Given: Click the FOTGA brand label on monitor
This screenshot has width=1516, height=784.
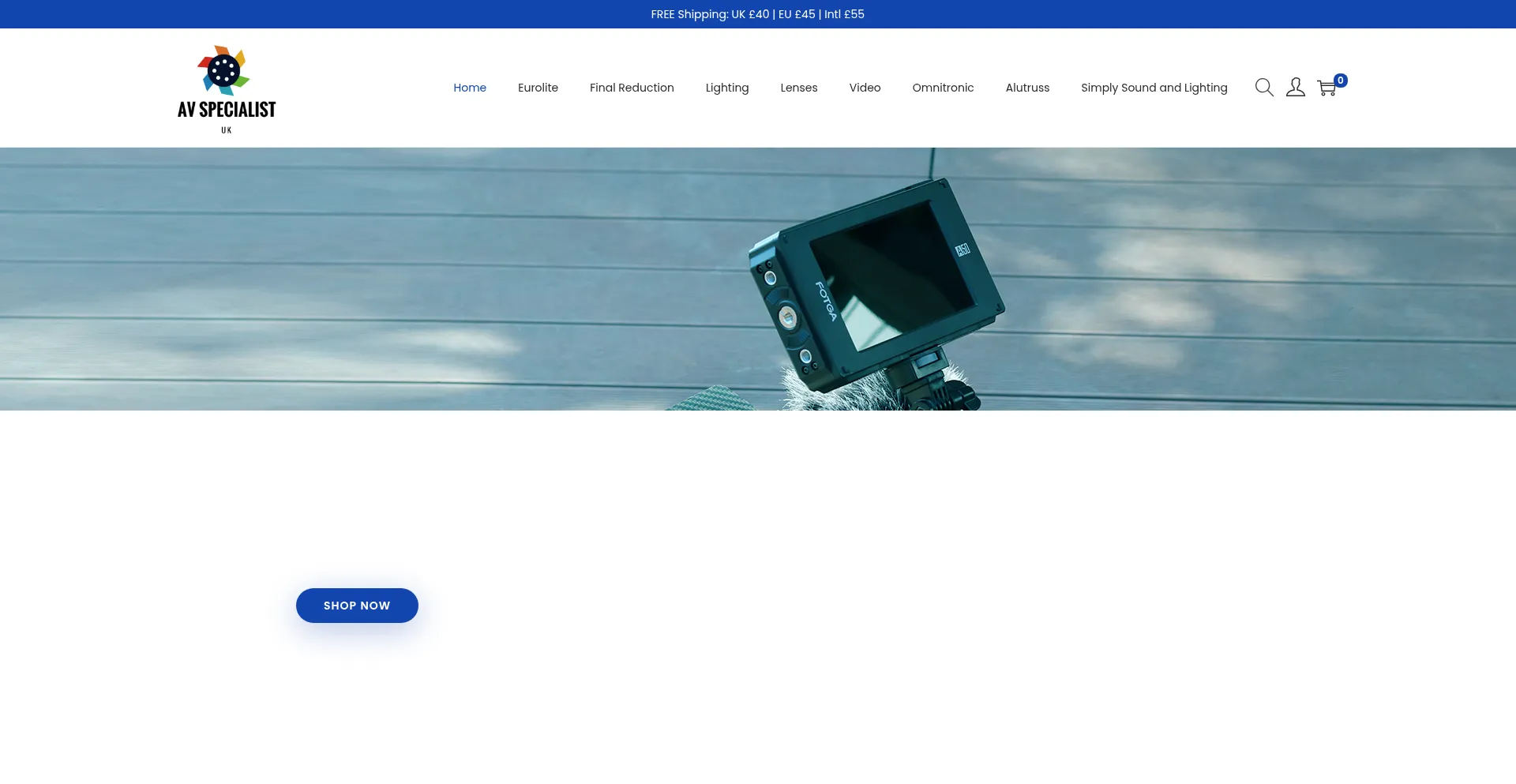Looking at the screenshot, I should tap(826, 301).
